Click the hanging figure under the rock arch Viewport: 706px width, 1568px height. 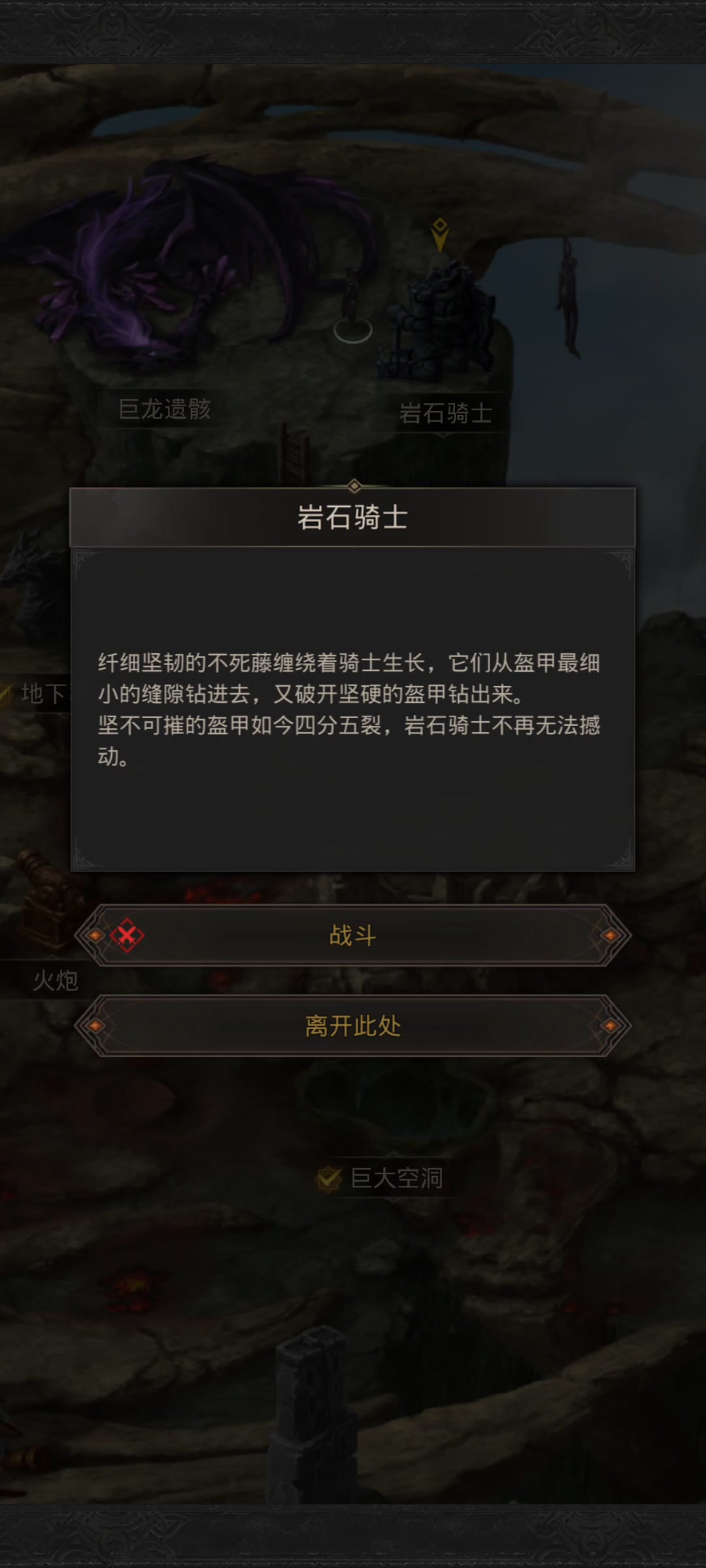pos(567,297)
